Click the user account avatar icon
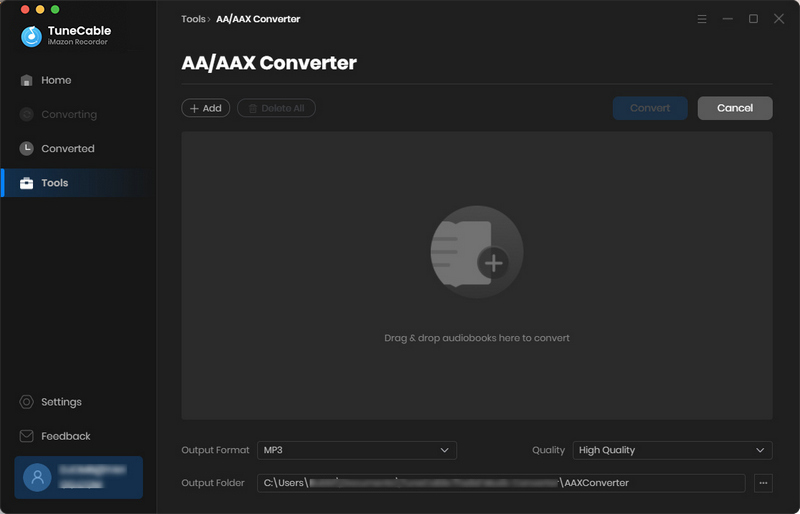Image resolution: width=800 pixels, height=514 pixels. (x=37, y=477)
